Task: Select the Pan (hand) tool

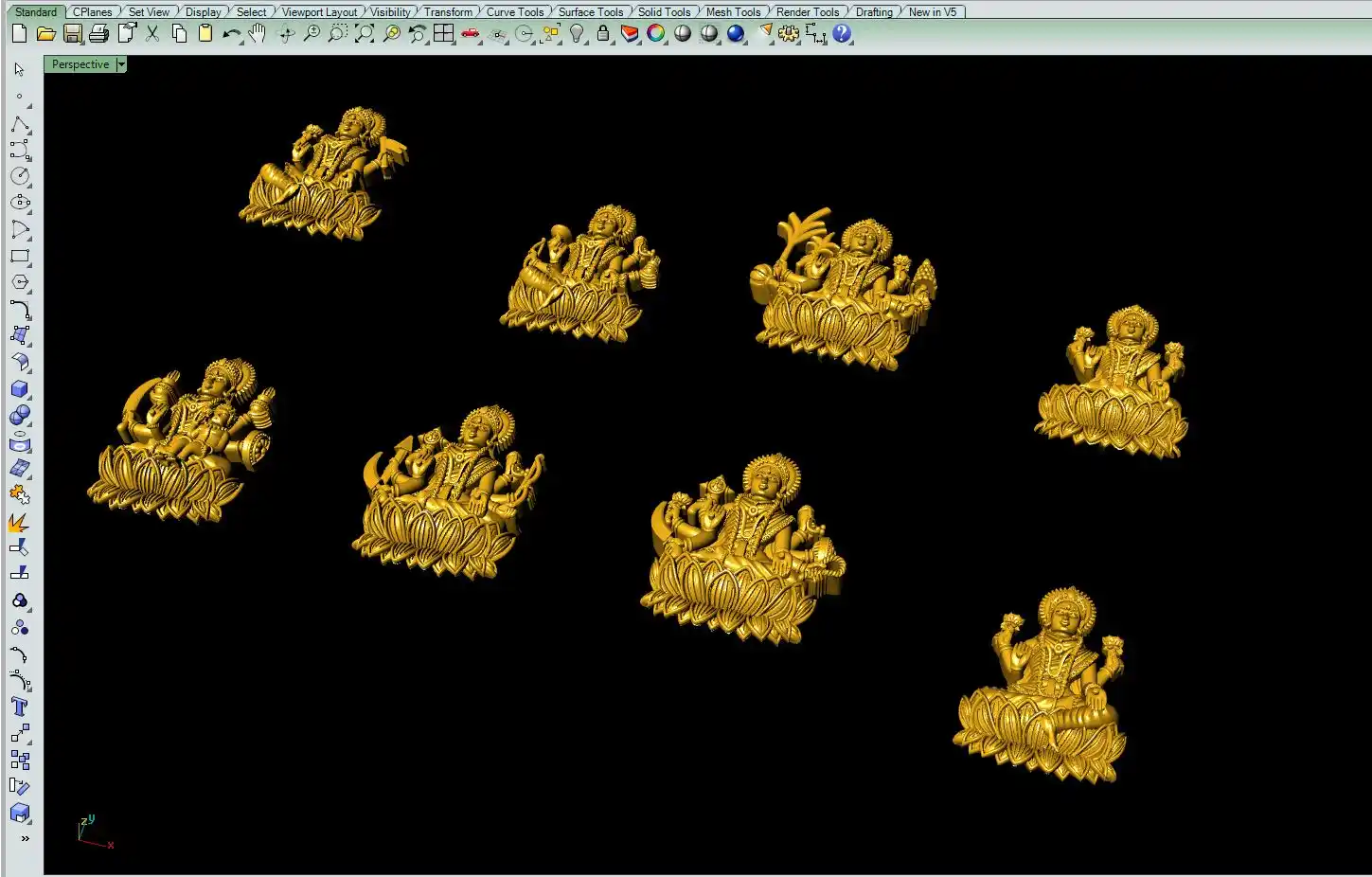Action: 258,34
